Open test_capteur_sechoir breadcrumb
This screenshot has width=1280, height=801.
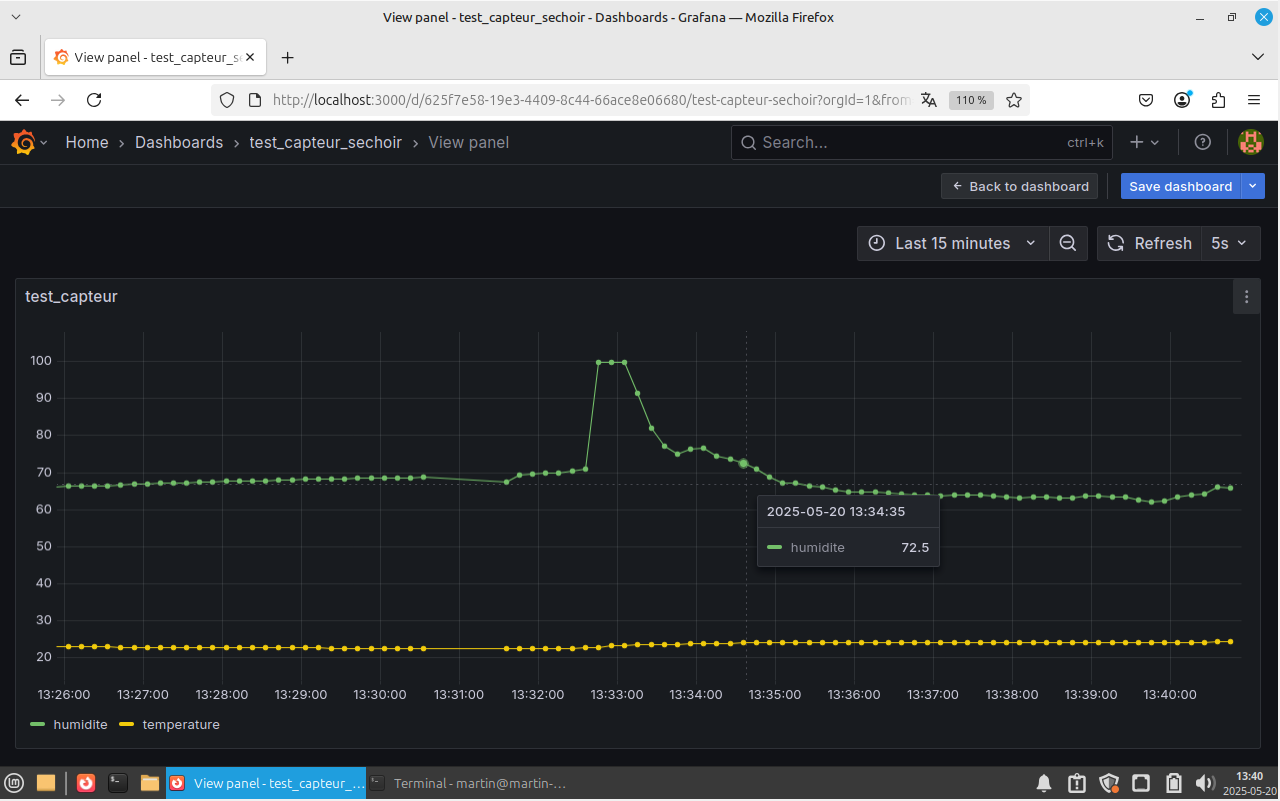click(325, 143)
